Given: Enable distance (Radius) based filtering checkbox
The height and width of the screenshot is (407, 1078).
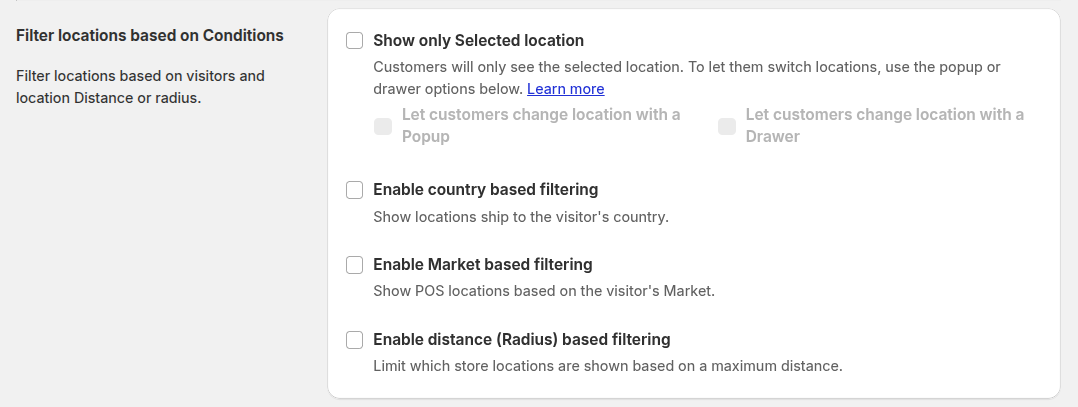Looking at the screenshot, I should [354, 340].
